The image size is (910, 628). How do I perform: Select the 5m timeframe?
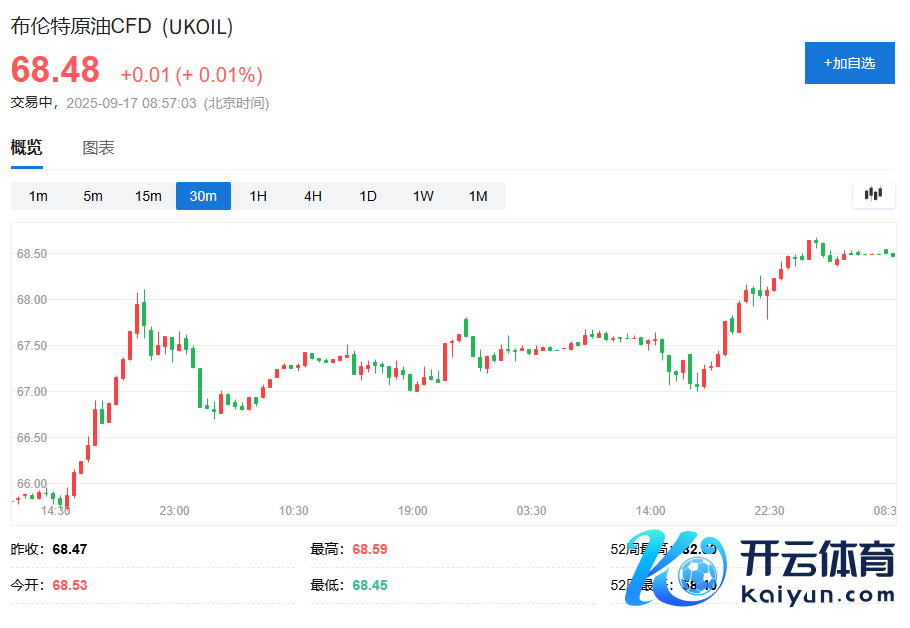coord(93,196)
